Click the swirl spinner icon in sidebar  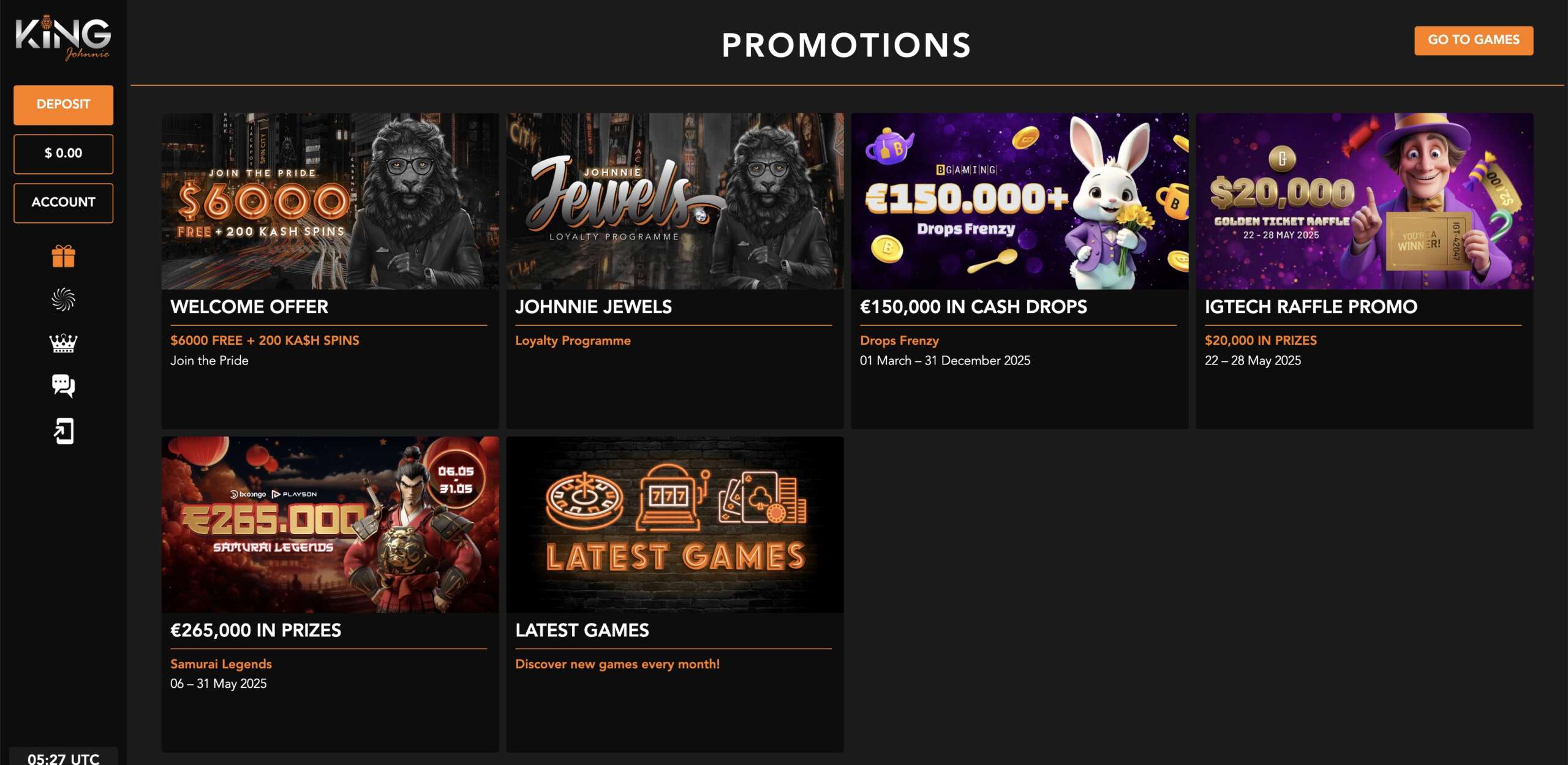(x=63, y=300)
